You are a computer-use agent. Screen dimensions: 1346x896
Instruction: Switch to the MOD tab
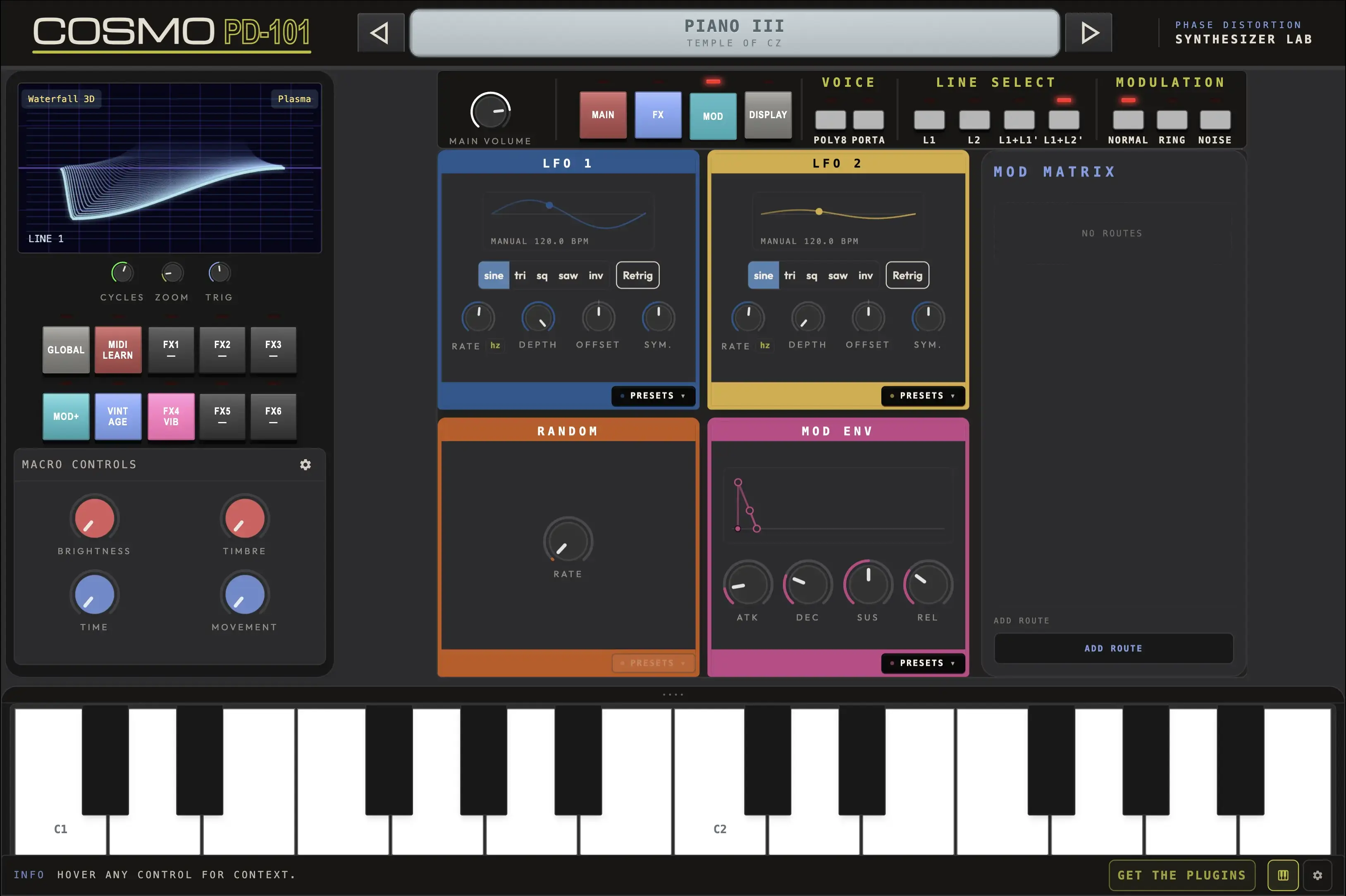[713, 117]
